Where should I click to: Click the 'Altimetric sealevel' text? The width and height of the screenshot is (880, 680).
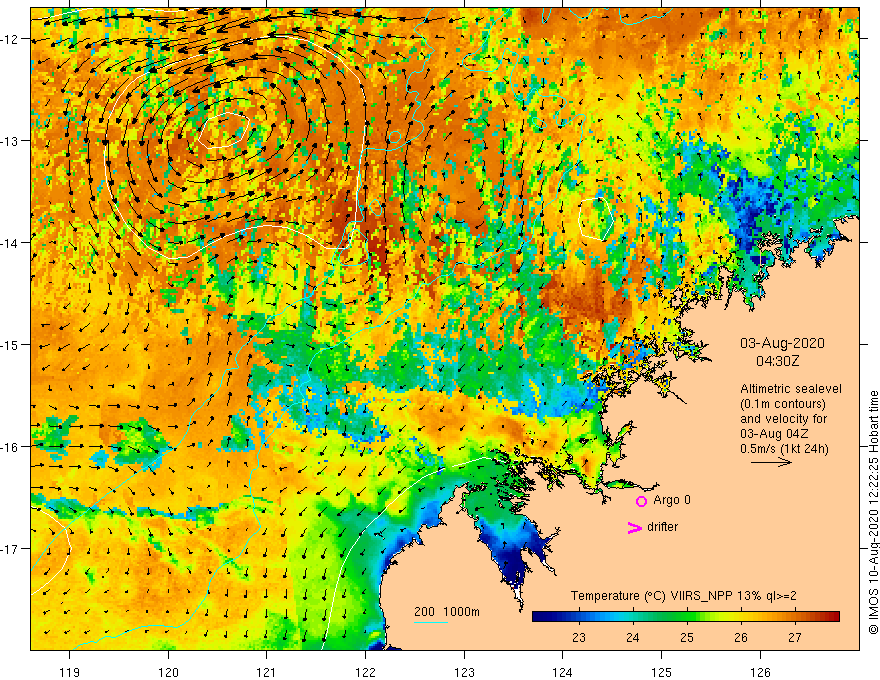click(791, 389)
